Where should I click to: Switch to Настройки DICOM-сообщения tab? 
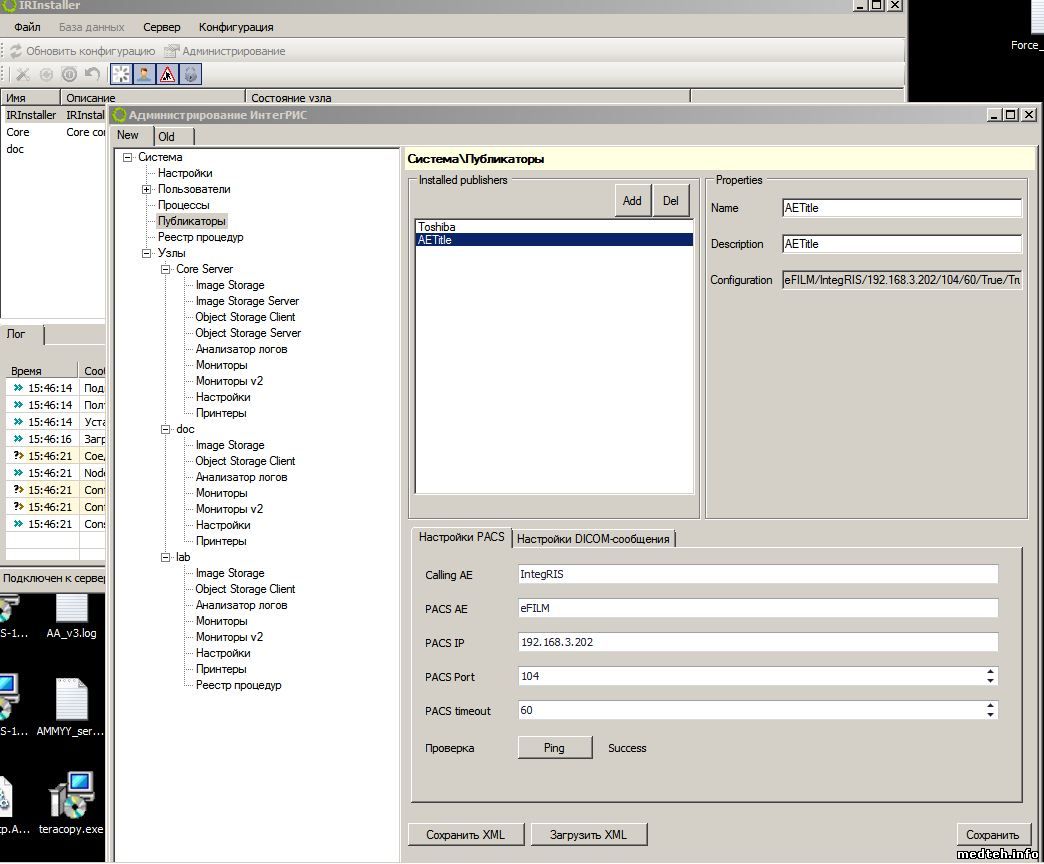pos(593,539)
